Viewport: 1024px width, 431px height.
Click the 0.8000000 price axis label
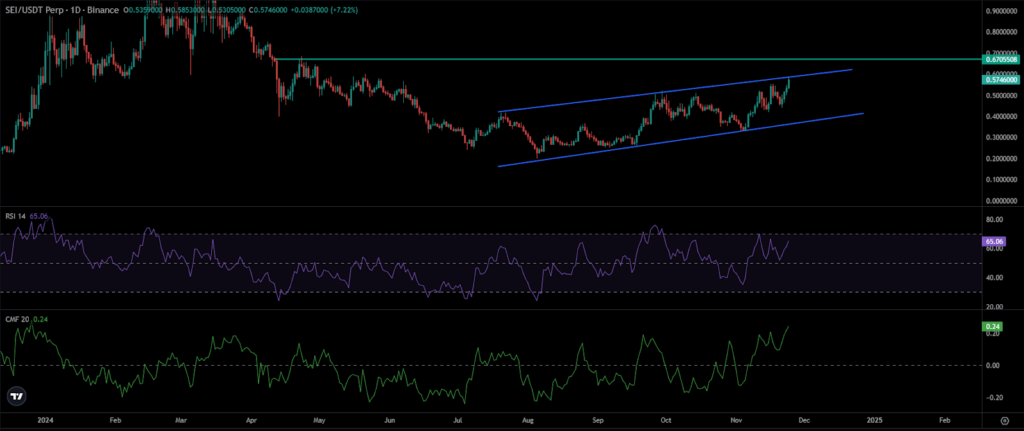click(1000, 31)
